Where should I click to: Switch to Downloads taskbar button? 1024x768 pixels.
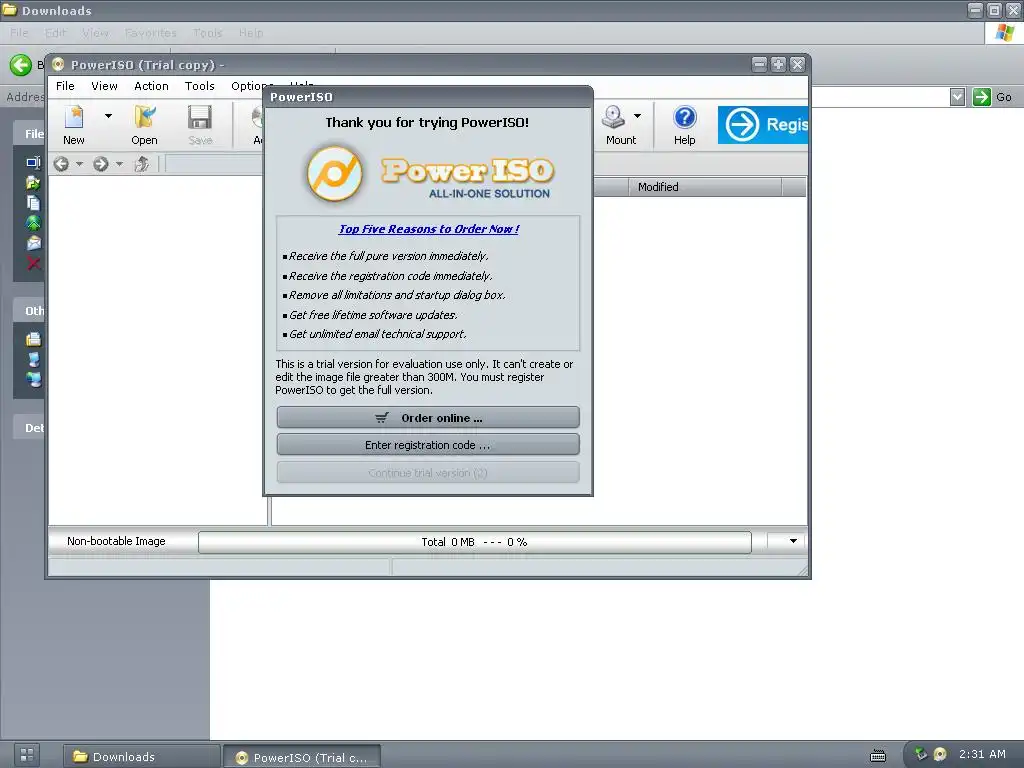click(142, 756)
